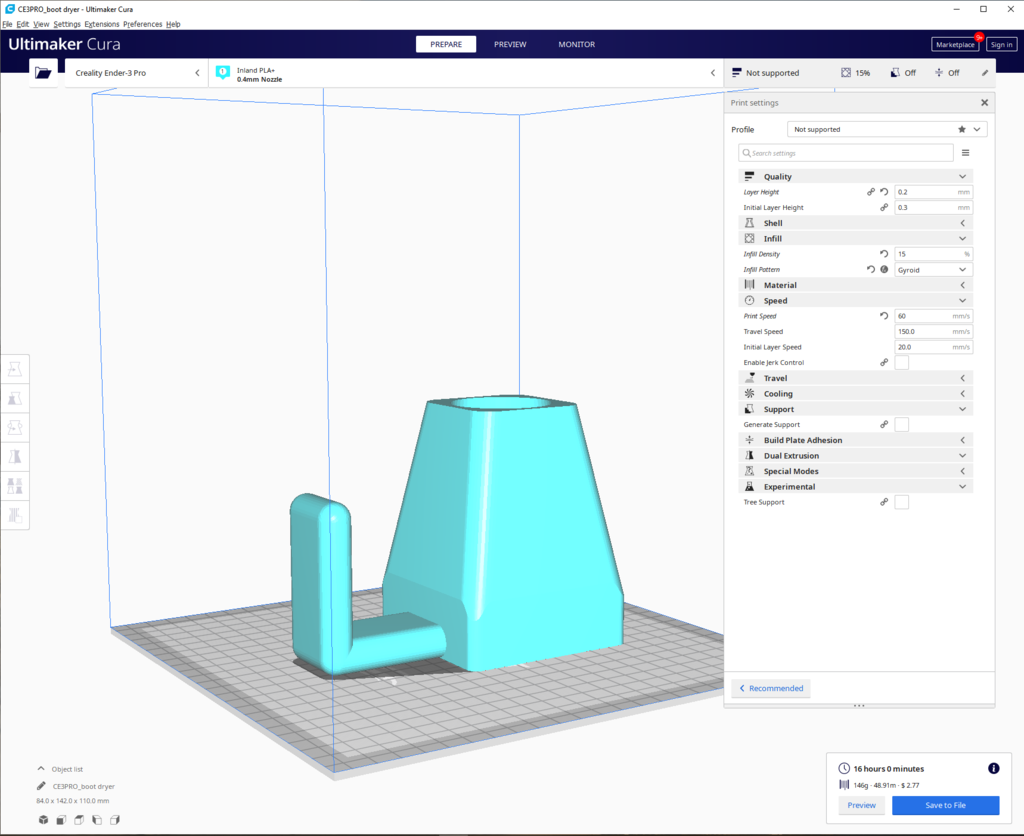Click link icon beside Enable Jerk Control
The image size is (1024, 836).
pyautogui.click(x=884, y=362)
